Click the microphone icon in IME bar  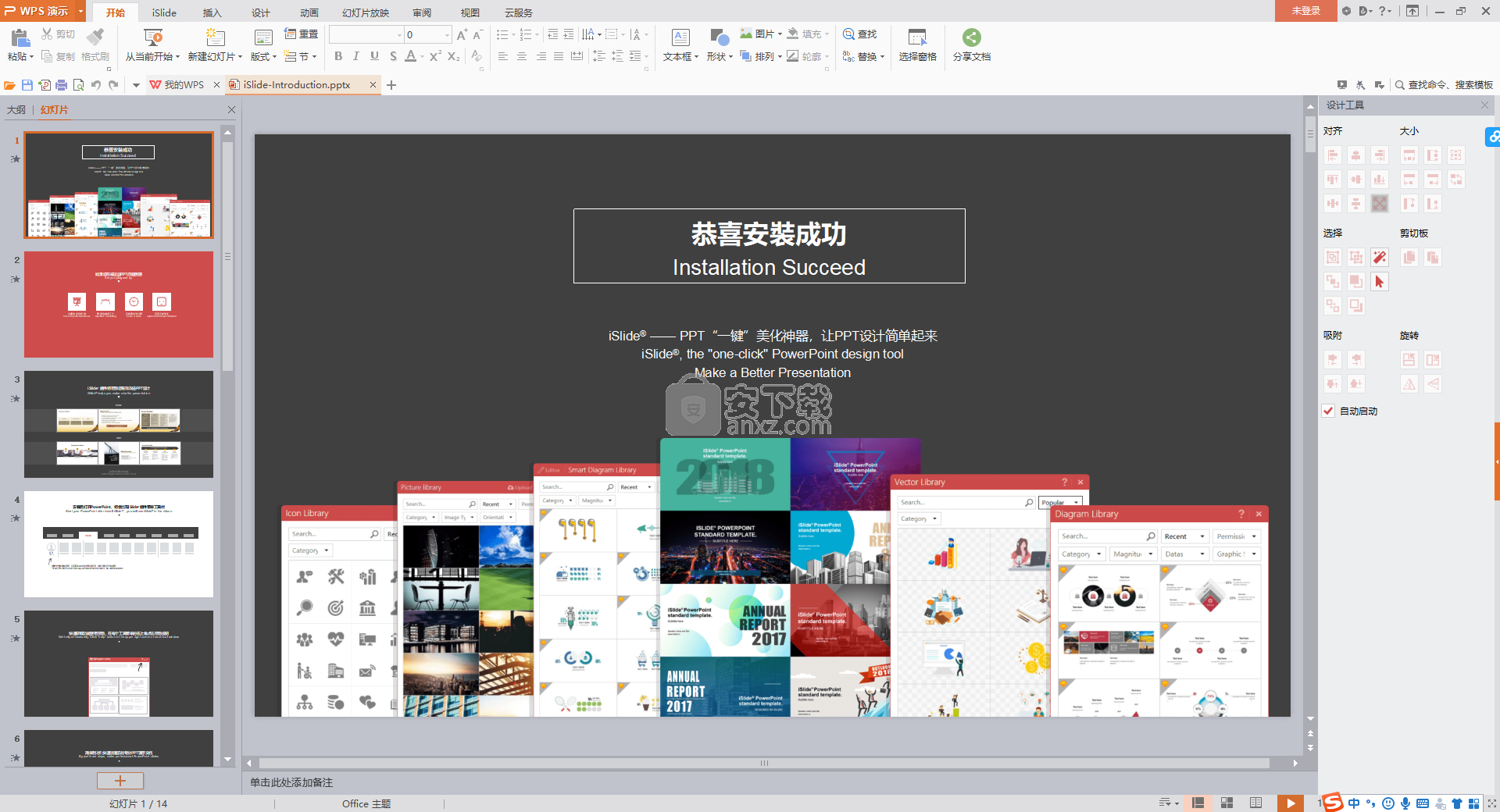[1405, 803]
